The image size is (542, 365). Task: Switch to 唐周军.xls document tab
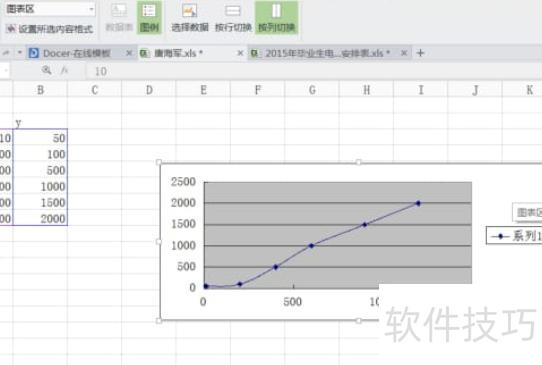[x=178, y=53]
